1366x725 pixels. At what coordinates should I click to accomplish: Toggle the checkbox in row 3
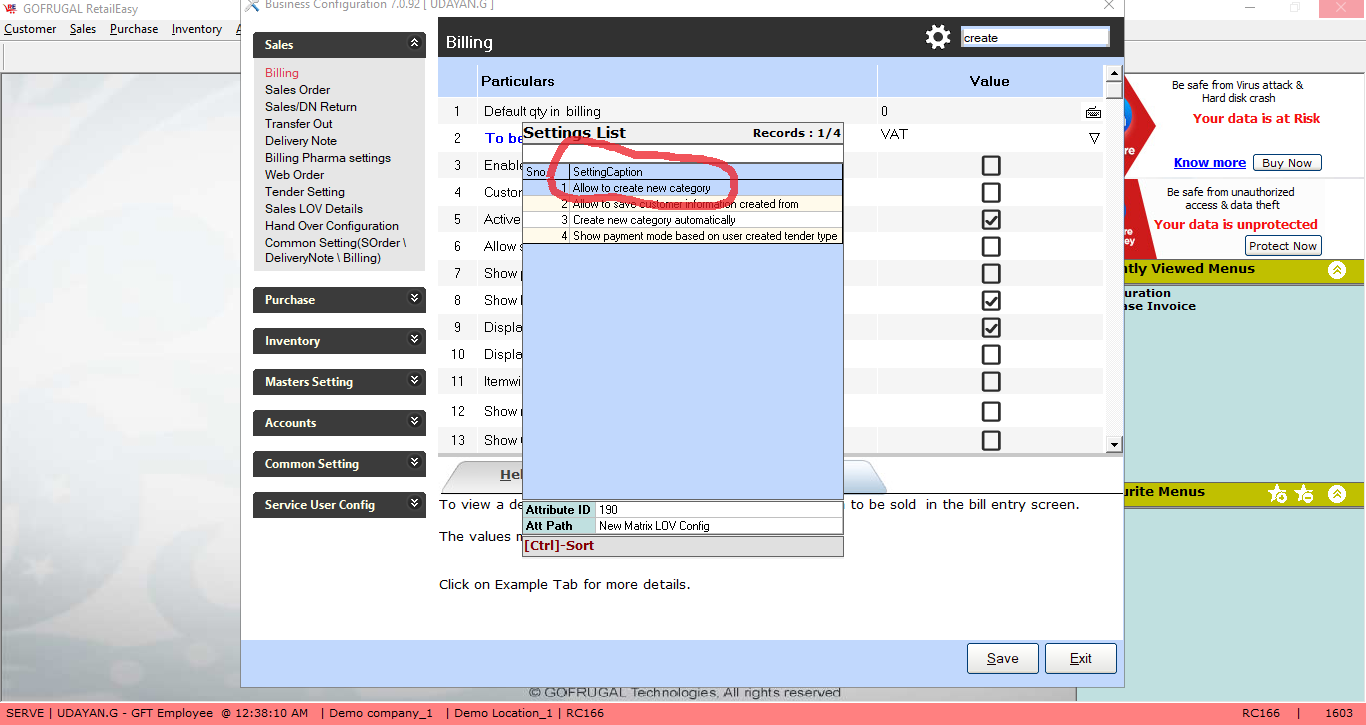[991, 166]
